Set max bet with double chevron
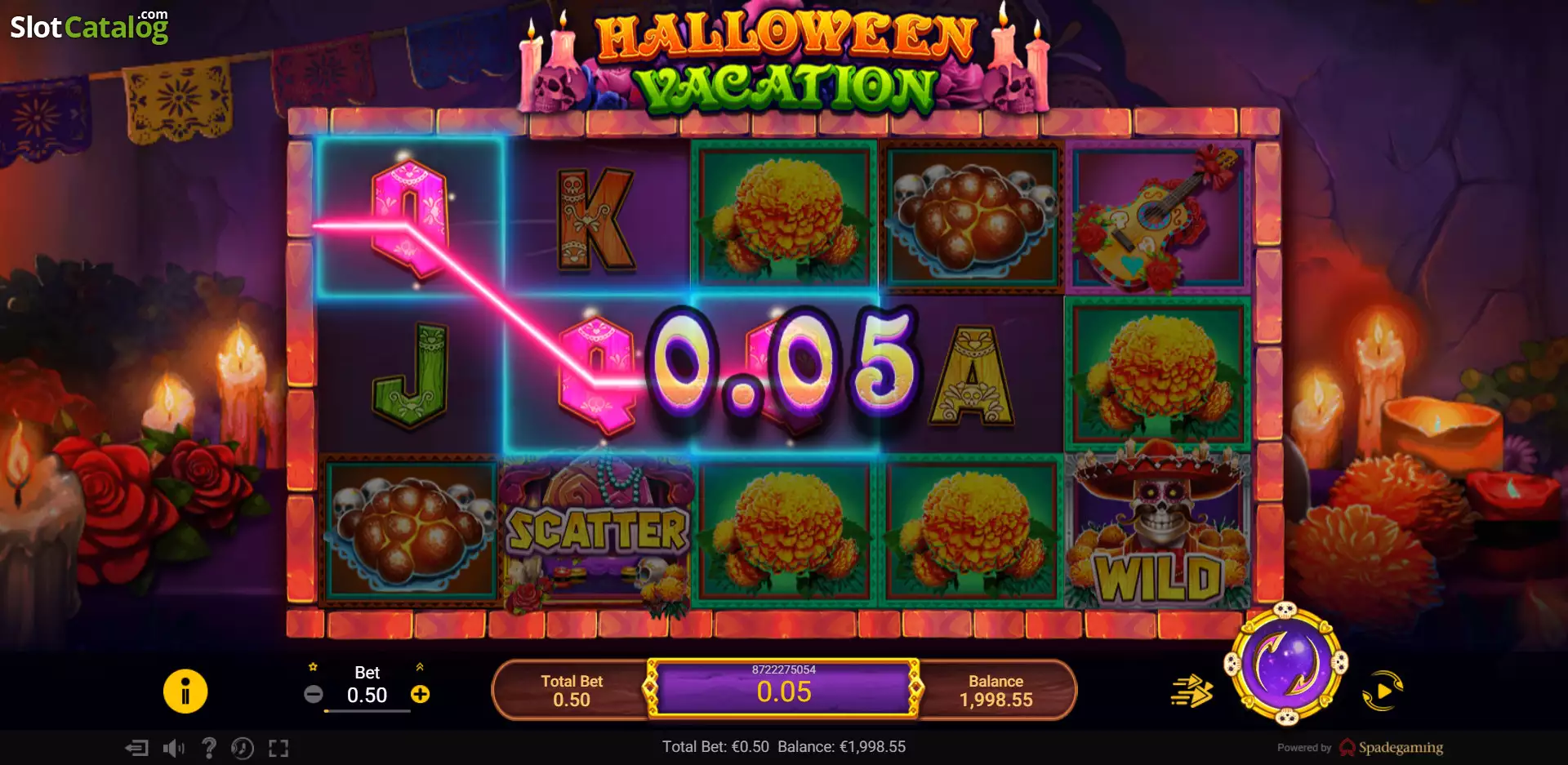1568x765 pixels. tap(420, 667)
